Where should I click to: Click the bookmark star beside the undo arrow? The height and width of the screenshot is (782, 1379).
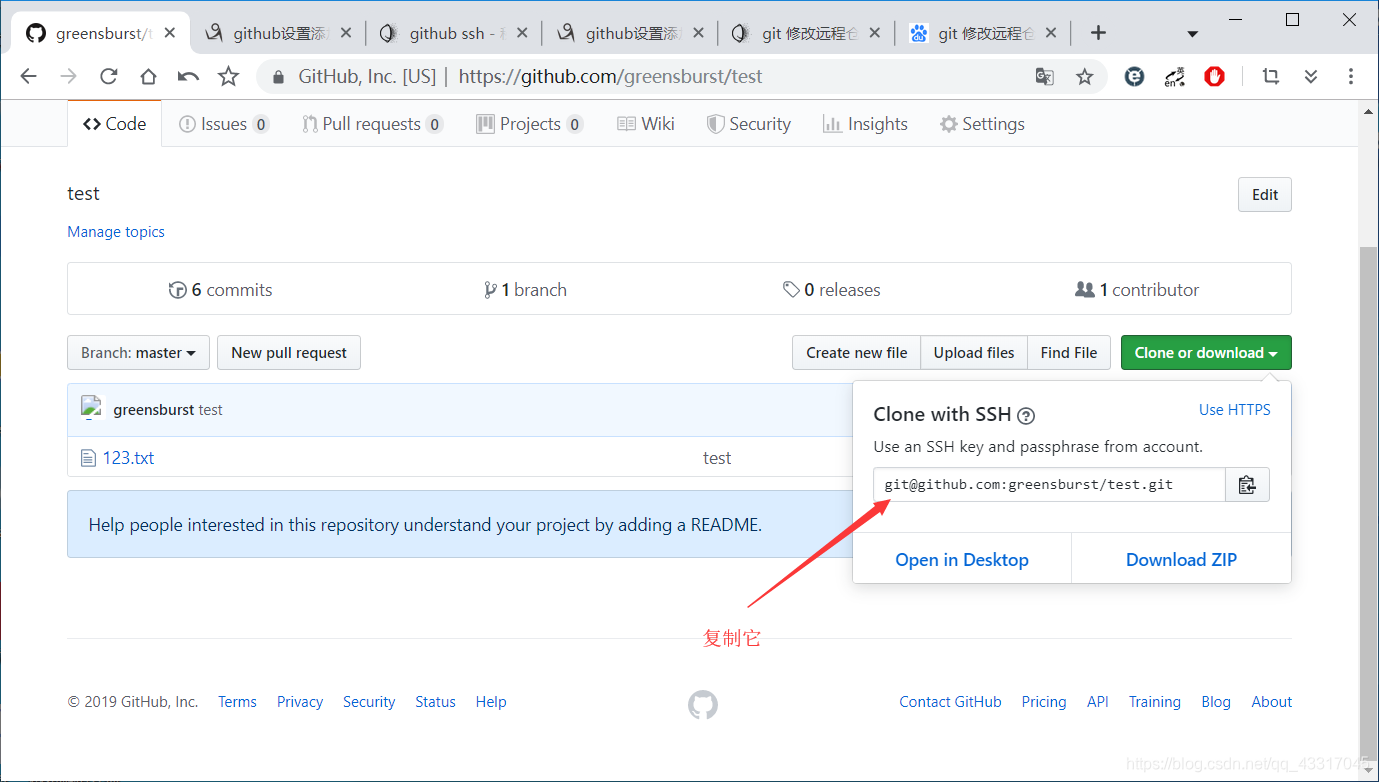[228, 76]
